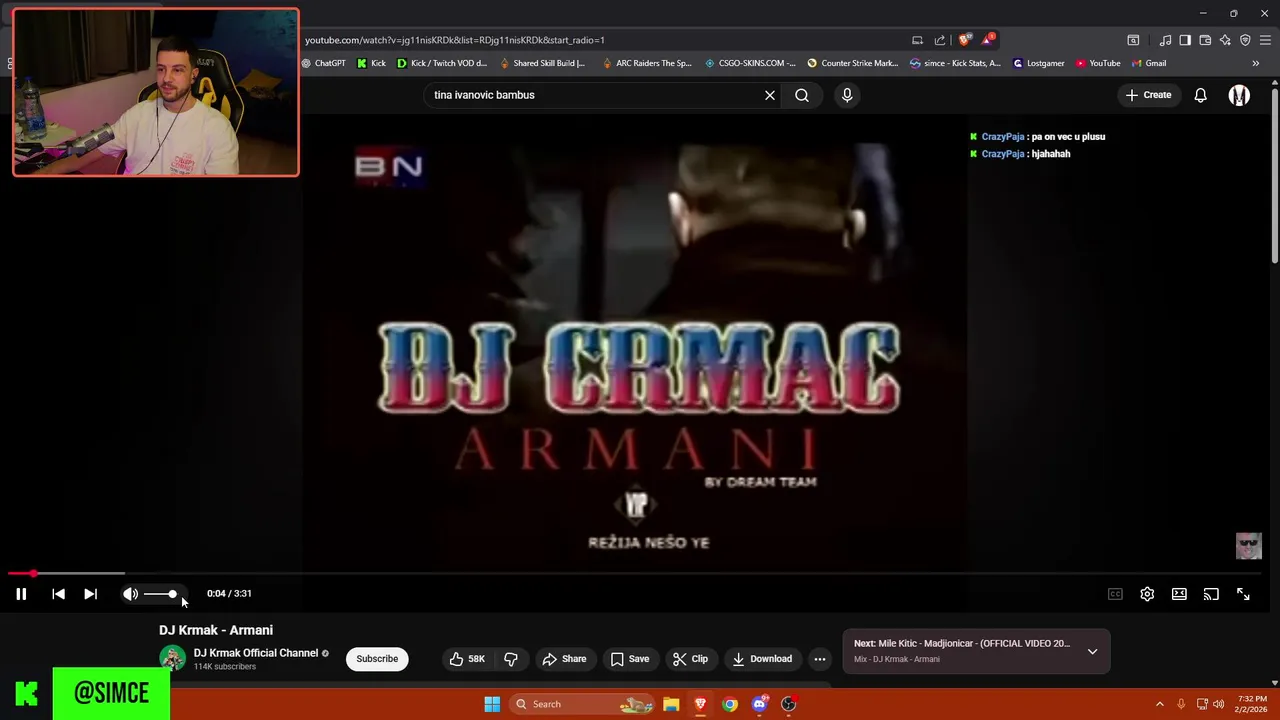Show more bookmarks chevron

point(1255,63)
